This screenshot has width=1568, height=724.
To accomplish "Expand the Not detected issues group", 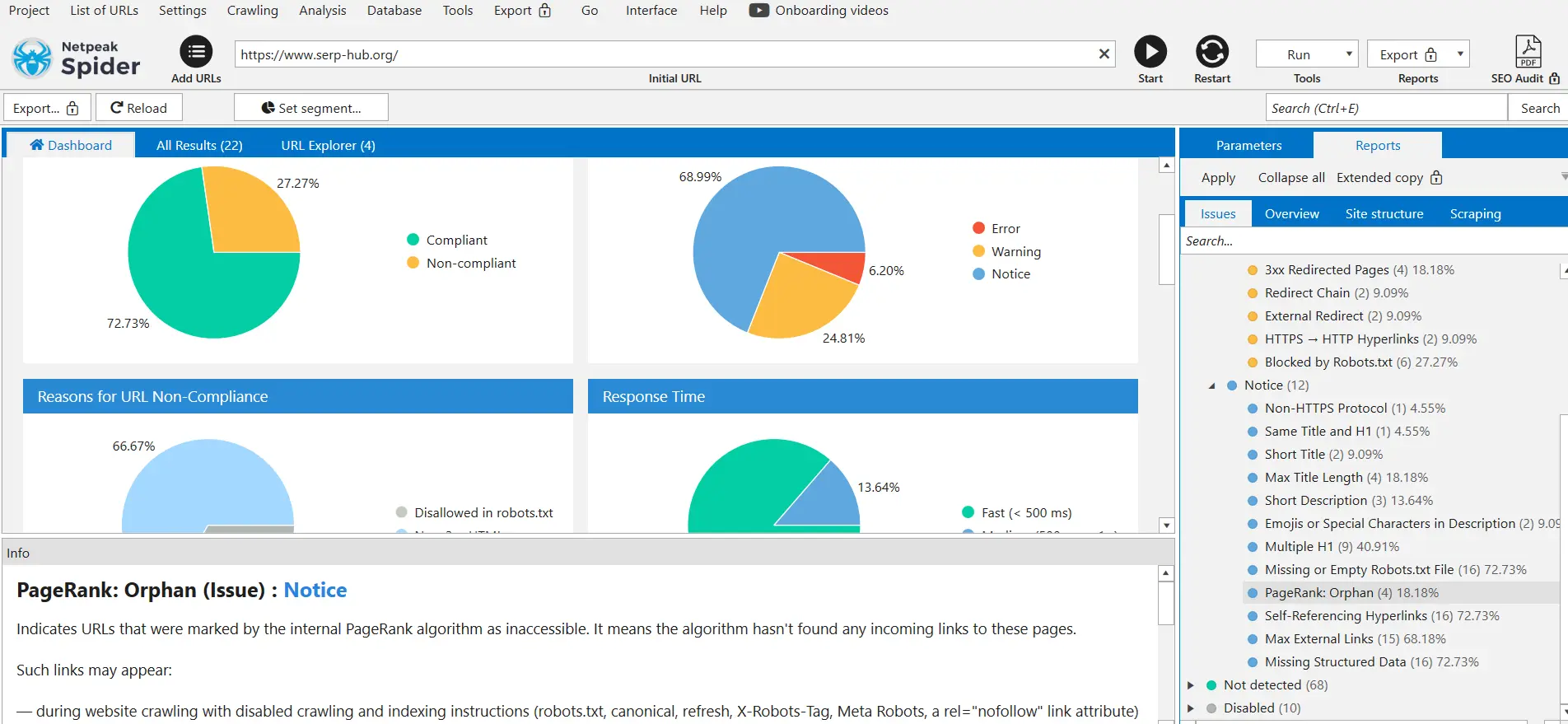I will click(x=1191, y=685).
